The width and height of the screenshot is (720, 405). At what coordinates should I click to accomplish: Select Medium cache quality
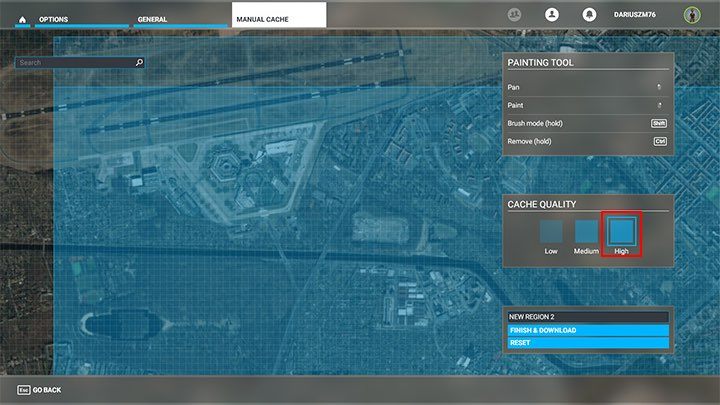point(586,231)
